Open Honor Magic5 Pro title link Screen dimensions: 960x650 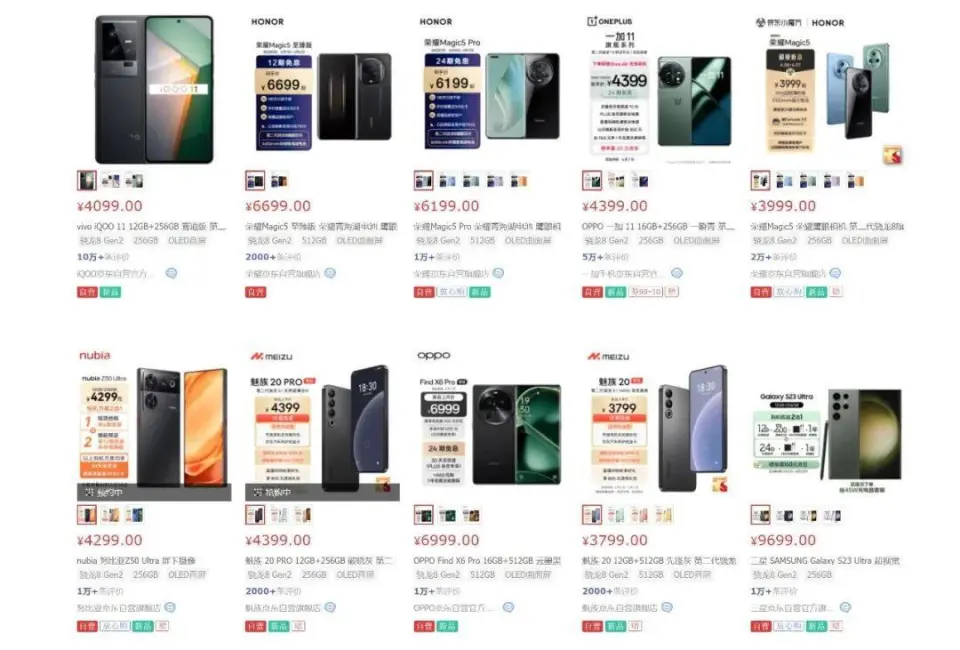487,226
